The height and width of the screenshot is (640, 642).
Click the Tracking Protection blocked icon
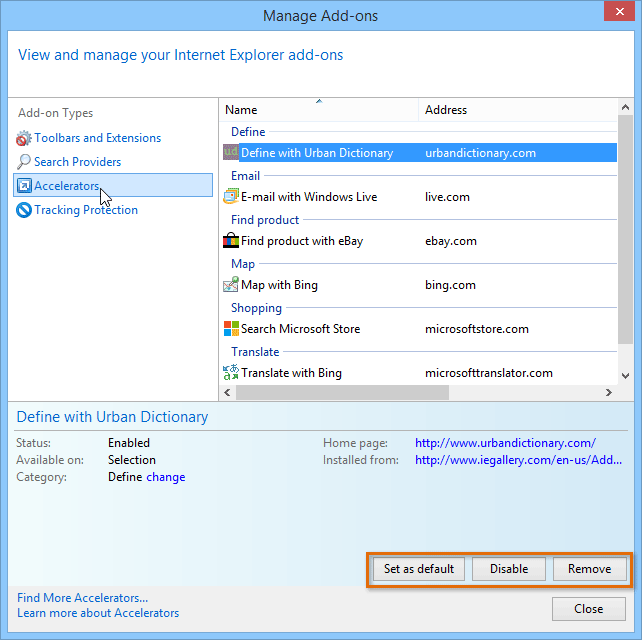(x=24, y=210)
